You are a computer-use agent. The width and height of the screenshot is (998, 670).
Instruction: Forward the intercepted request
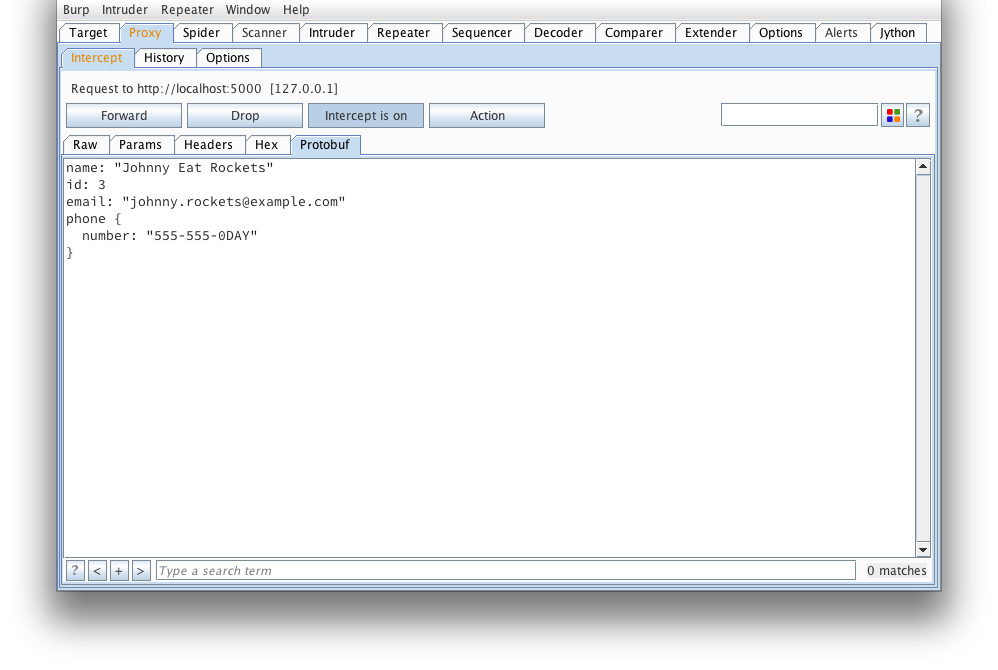(124, 116)
